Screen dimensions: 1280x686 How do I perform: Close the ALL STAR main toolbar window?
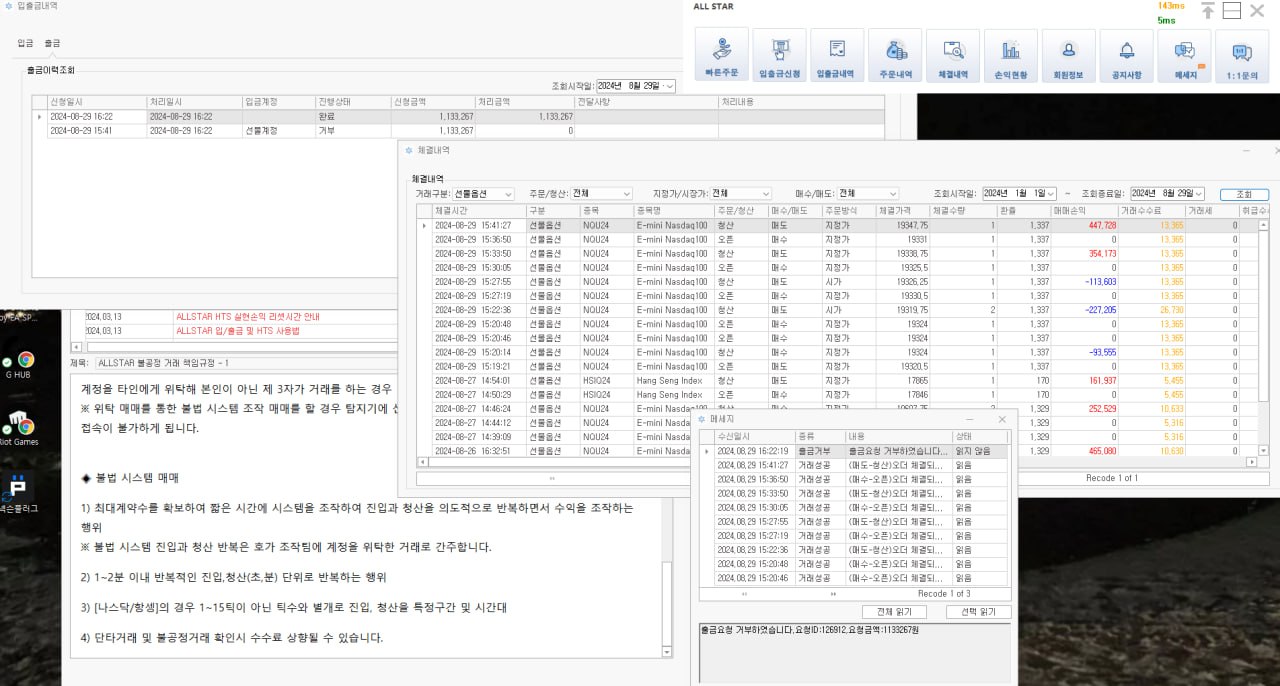coord(1257,10)
